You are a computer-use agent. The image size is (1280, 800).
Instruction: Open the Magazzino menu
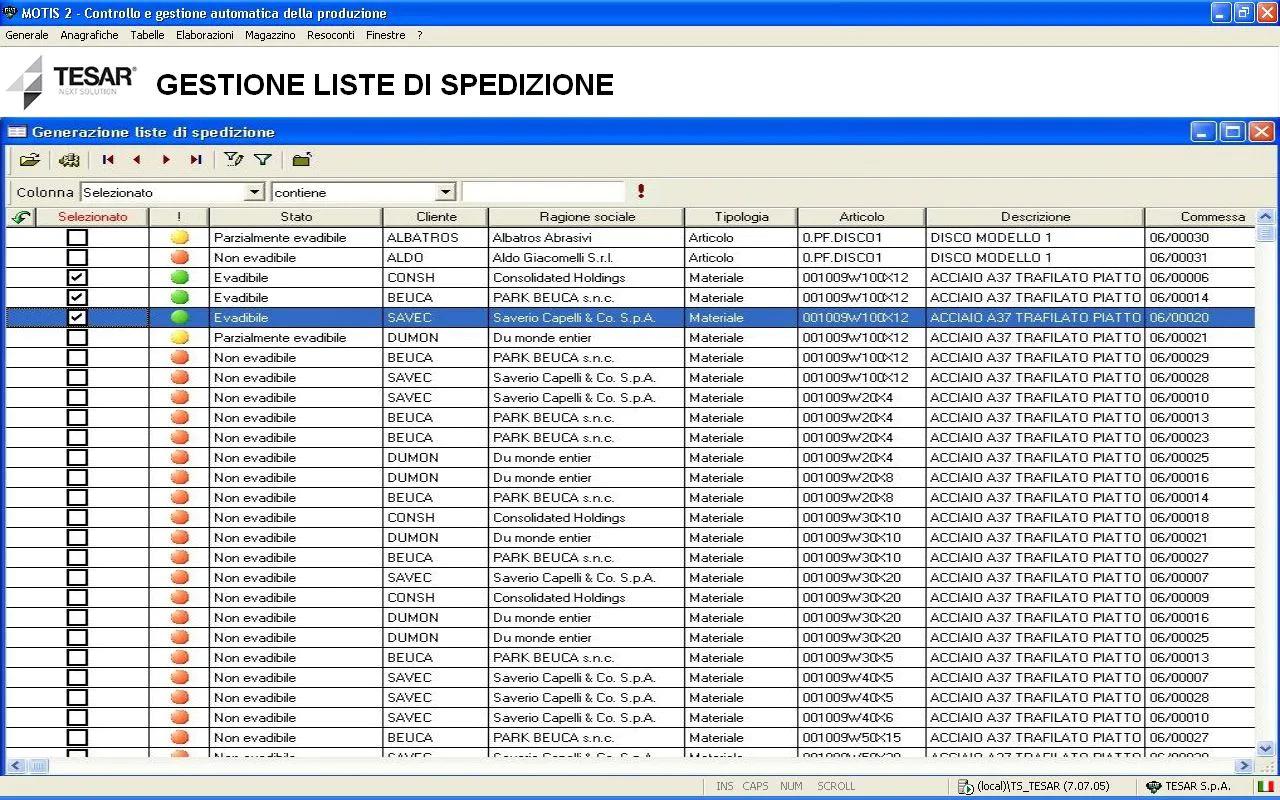(270, 35)
